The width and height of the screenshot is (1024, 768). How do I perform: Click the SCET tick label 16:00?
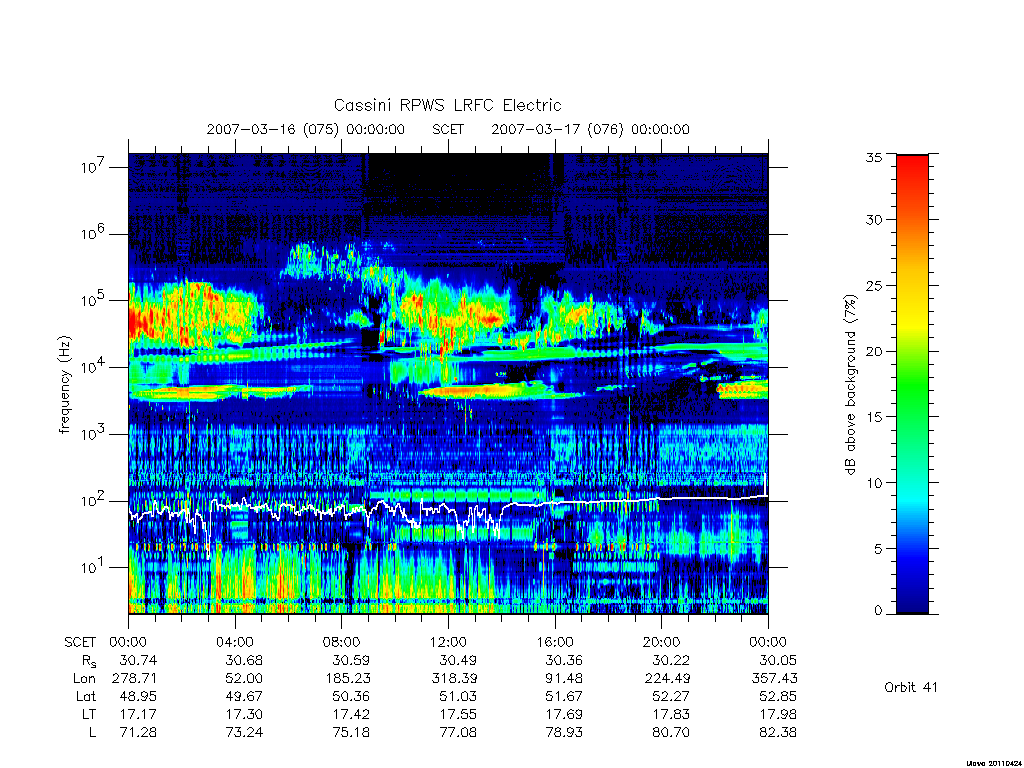click(x=555, y=642)
